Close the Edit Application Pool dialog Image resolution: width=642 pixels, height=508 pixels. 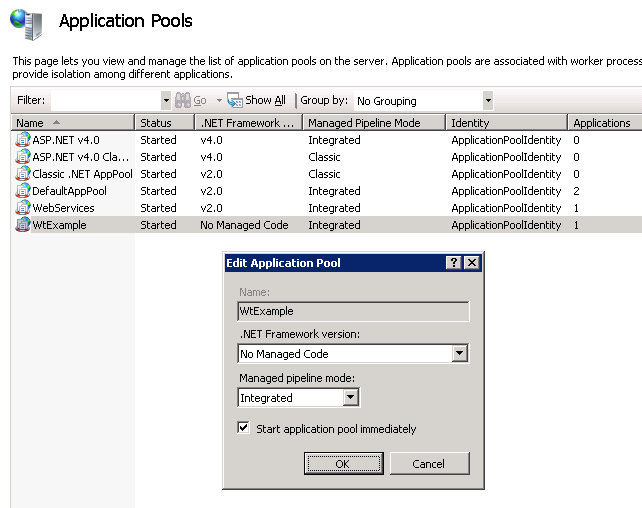[472, 263]
